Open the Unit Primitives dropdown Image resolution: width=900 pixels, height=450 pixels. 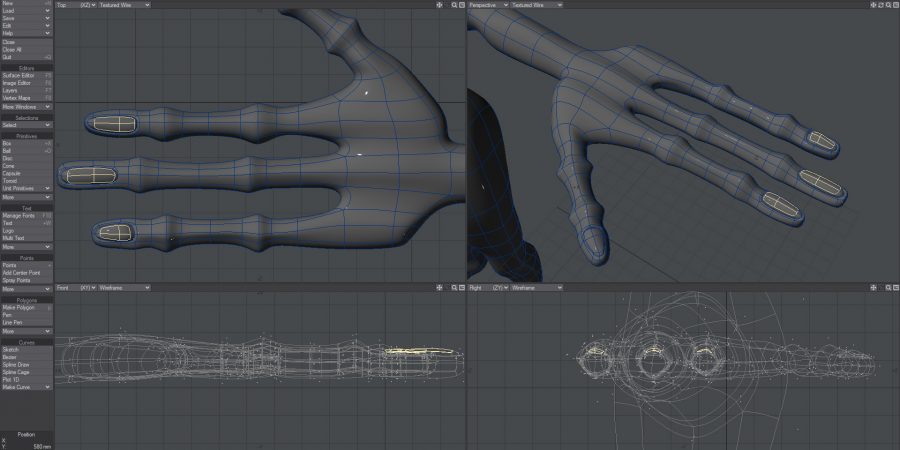[26, 188]
